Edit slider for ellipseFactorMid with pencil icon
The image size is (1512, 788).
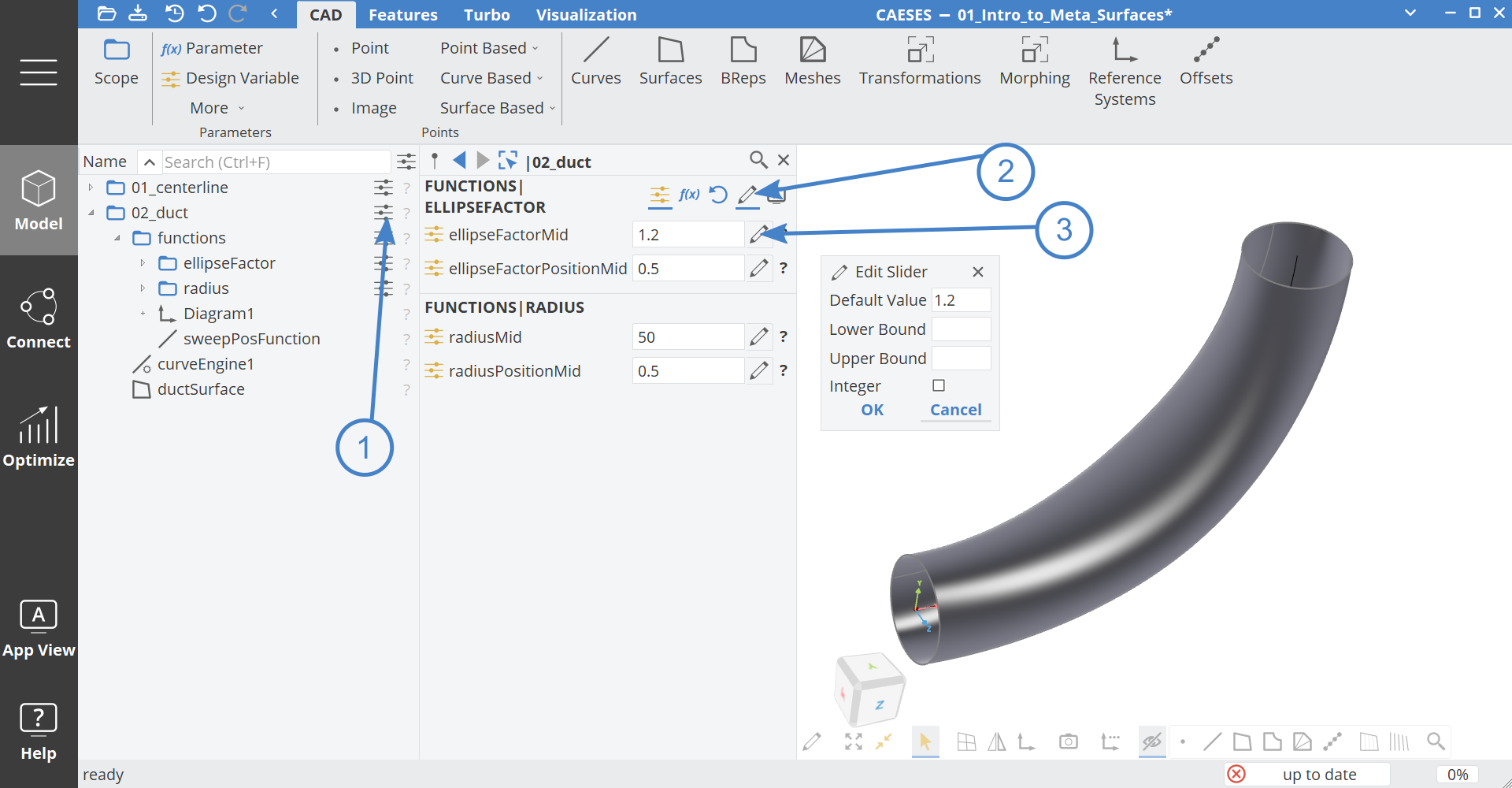click(758, 235)
